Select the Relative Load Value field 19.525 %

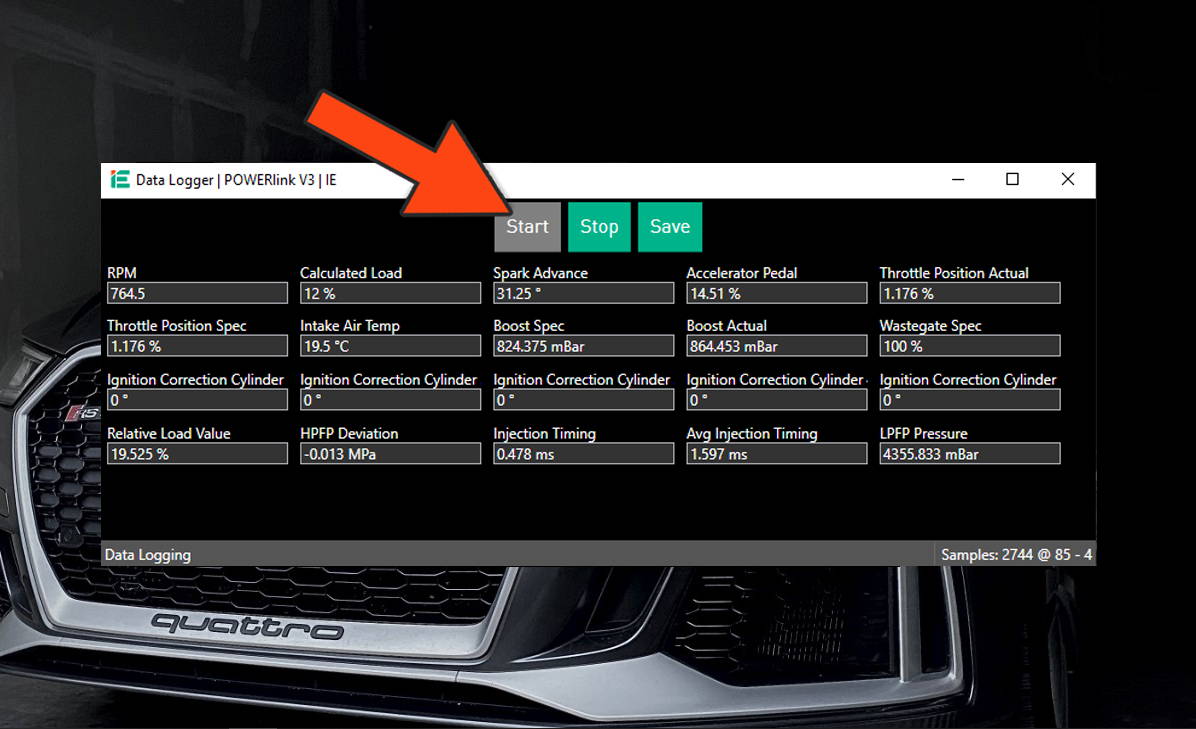pyautogui.click(x=198, y=454)
